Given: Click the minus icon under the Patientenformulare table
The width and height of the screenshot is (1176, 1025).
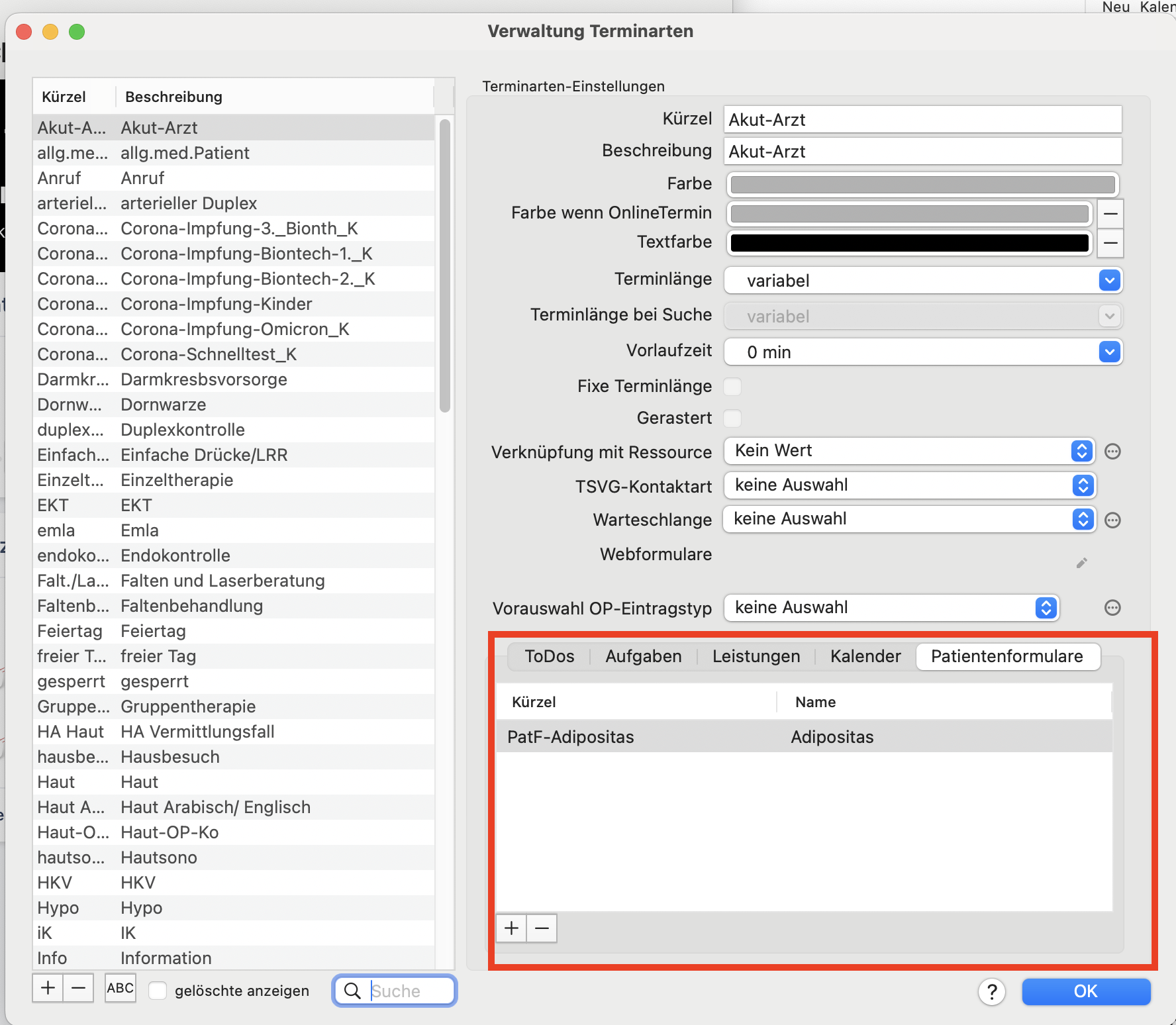Looking at the screenshot, I should click(x=542, y=928).
